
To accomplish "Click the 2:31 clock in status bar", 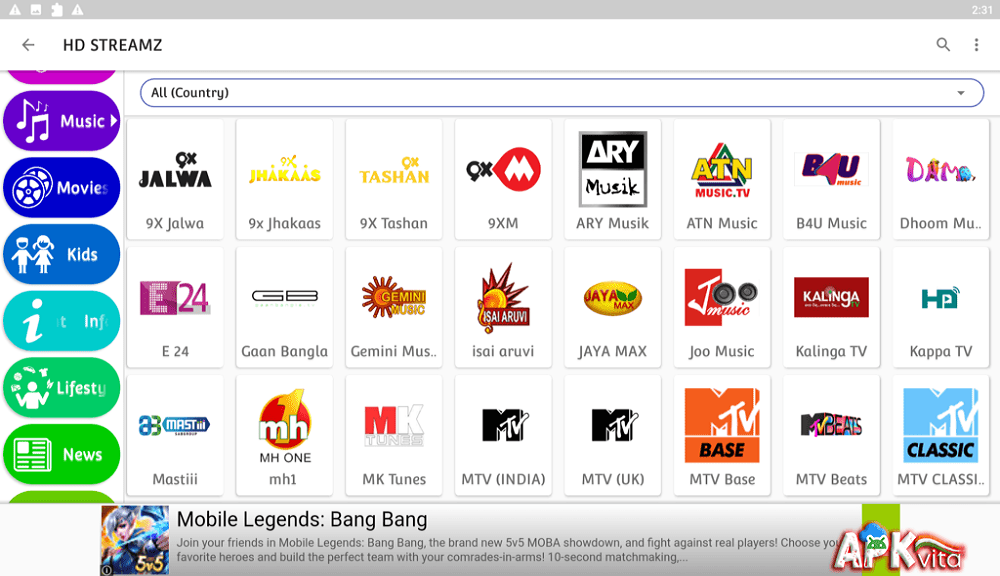I will (x=982, y=10).
